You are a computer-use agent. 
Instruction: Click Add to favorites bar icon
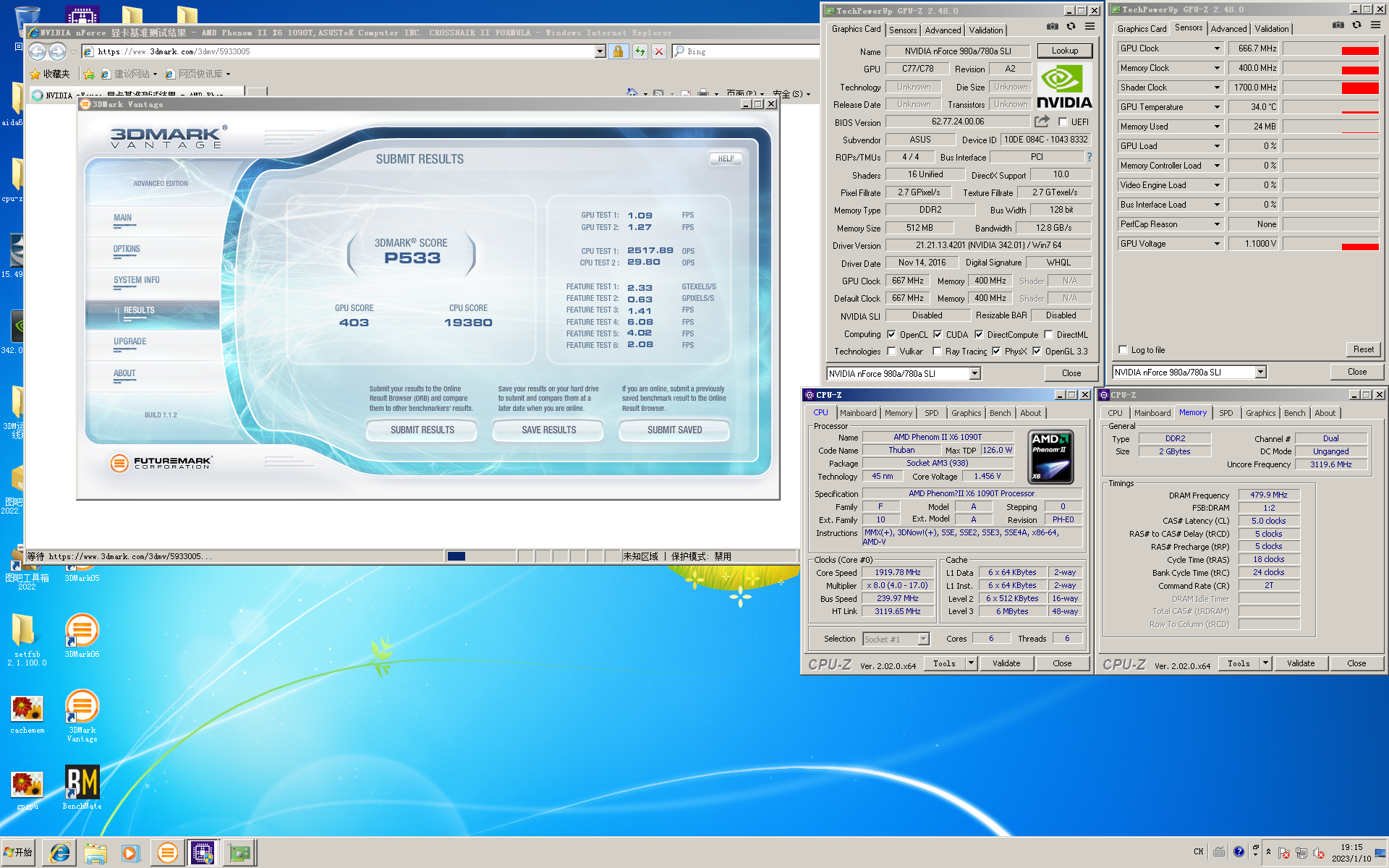click(x=88, y=74)
